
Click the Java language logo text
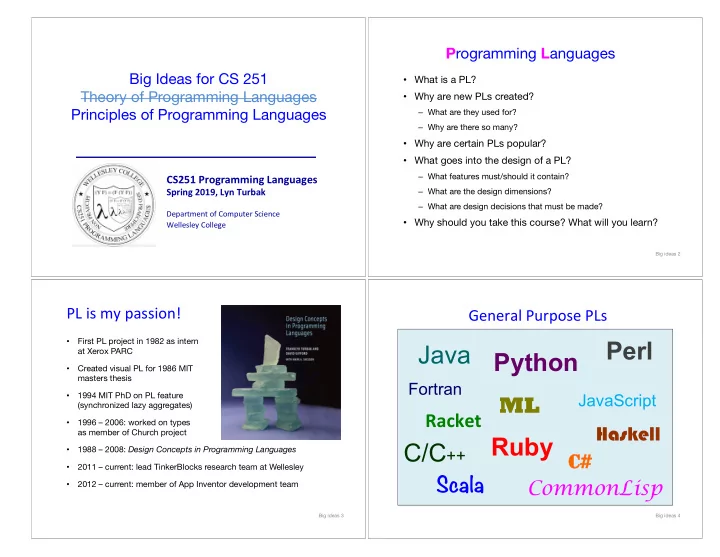click(x=444, y=355)
